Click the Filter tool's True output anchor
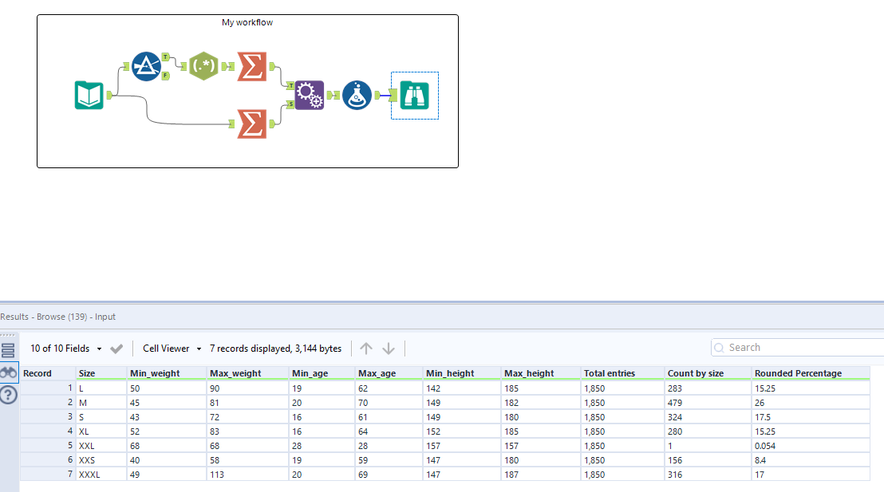884x492 pixels. 166,57
